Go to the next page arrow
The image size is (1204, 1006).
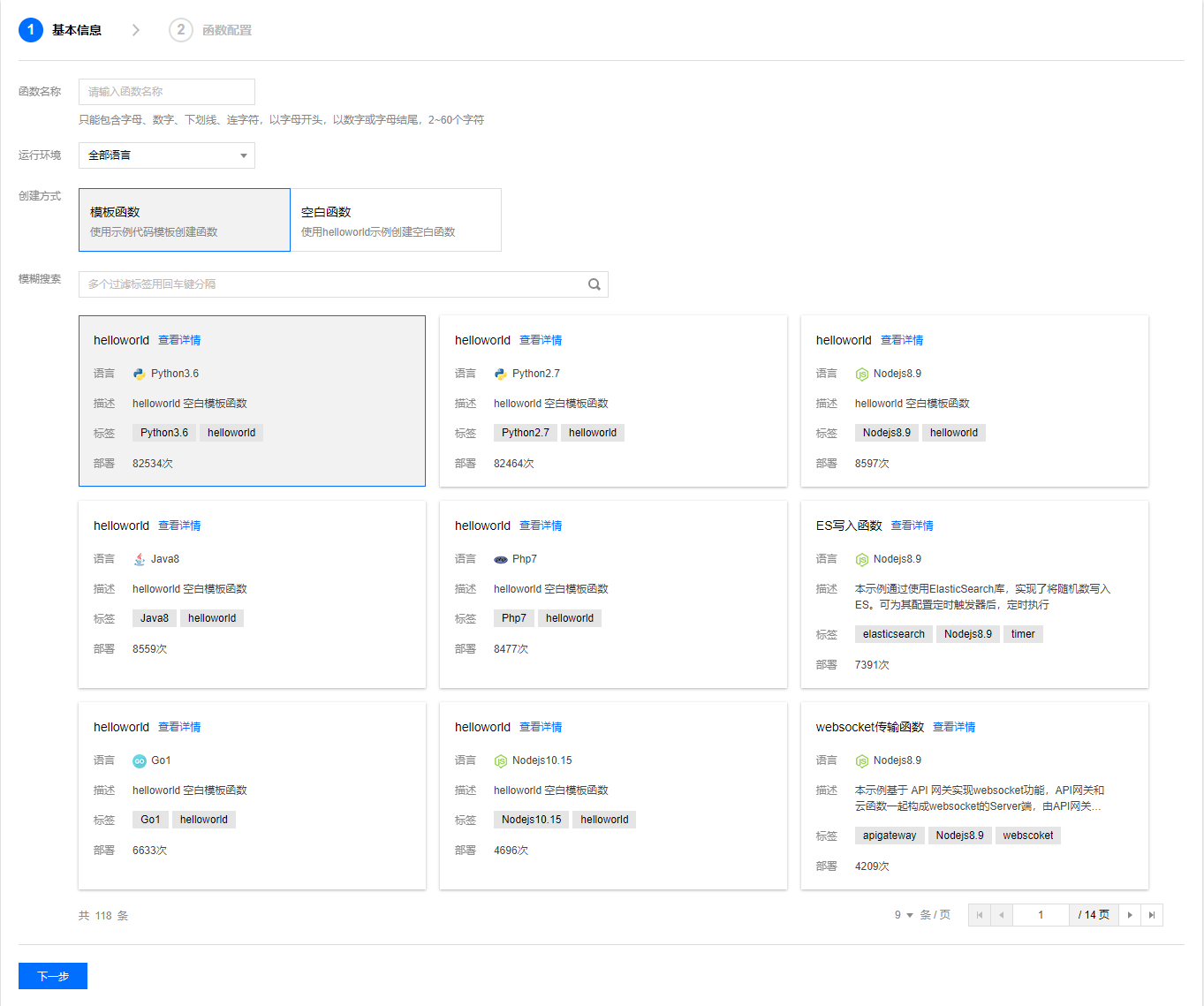point(1130,915)
